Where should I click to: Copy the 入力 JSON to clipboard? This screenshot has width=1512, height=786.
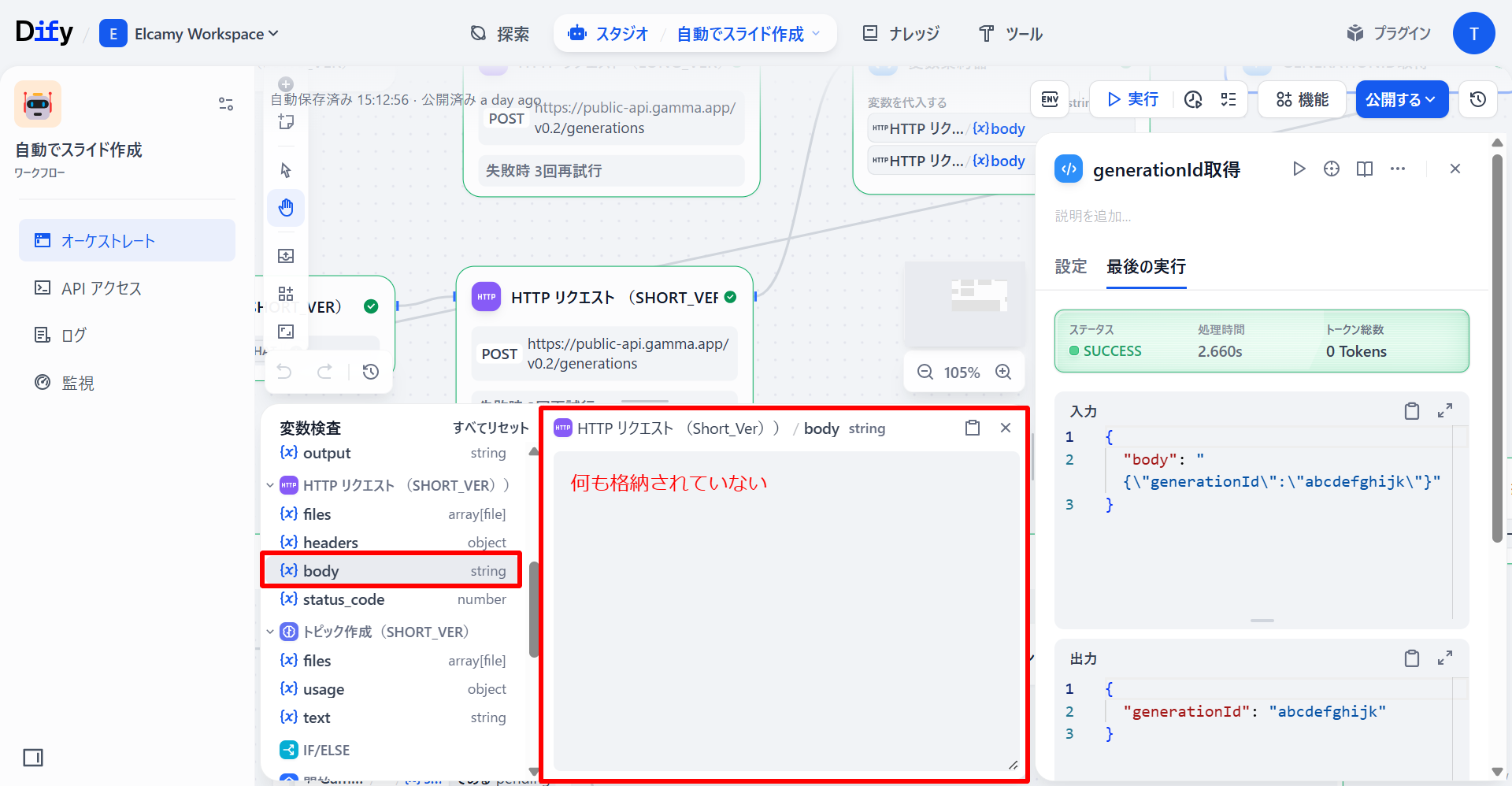pos(1411,411)
